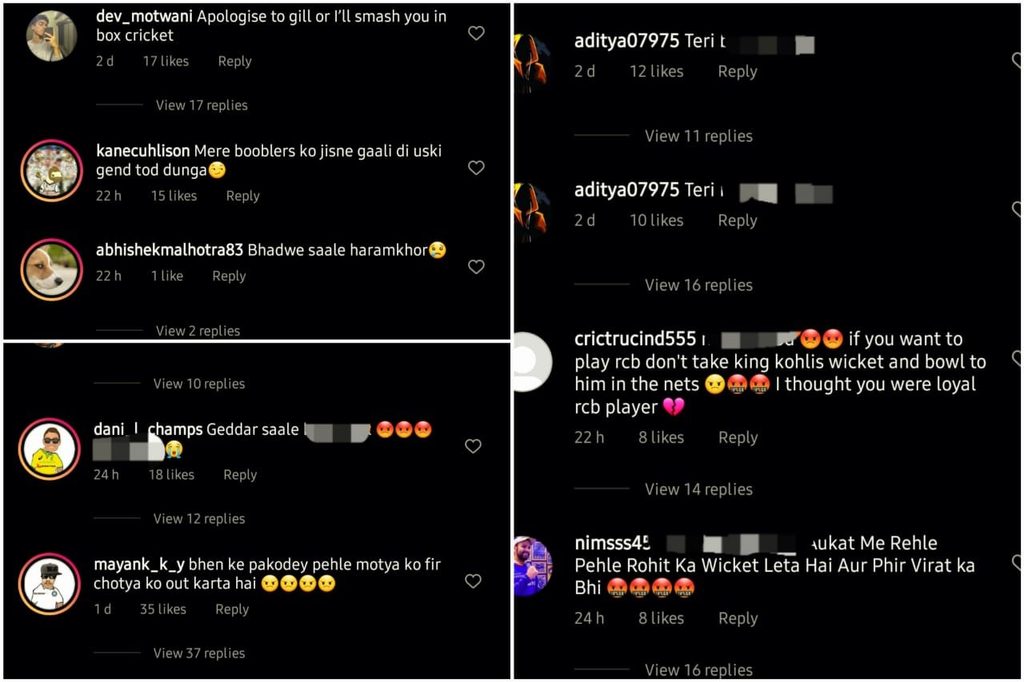This screenshot has width=1024, height=682.
Task: Reply to kanecuhlison's comment
Action: (243, 196)
